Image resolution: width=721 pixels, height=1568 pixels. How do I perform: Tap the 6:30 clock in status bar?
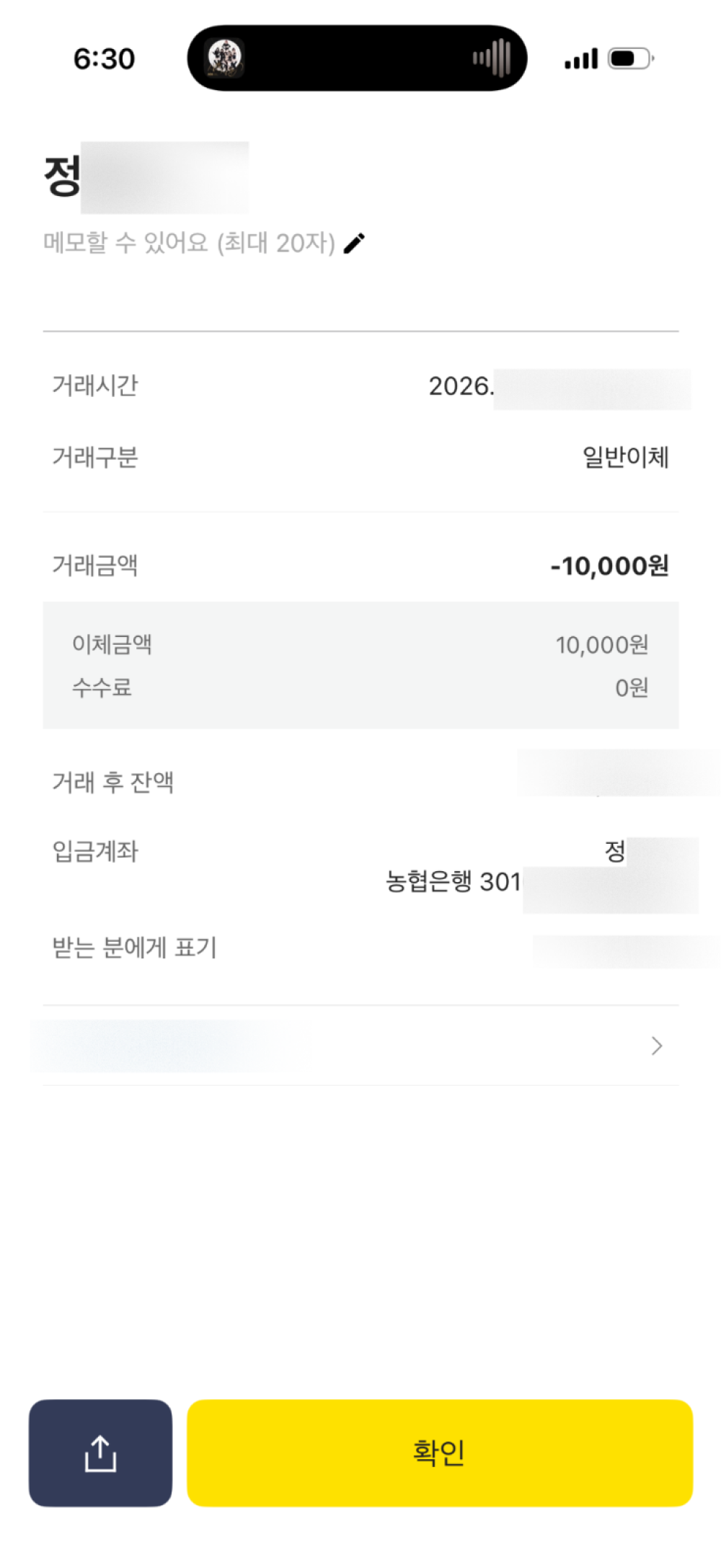104,59
